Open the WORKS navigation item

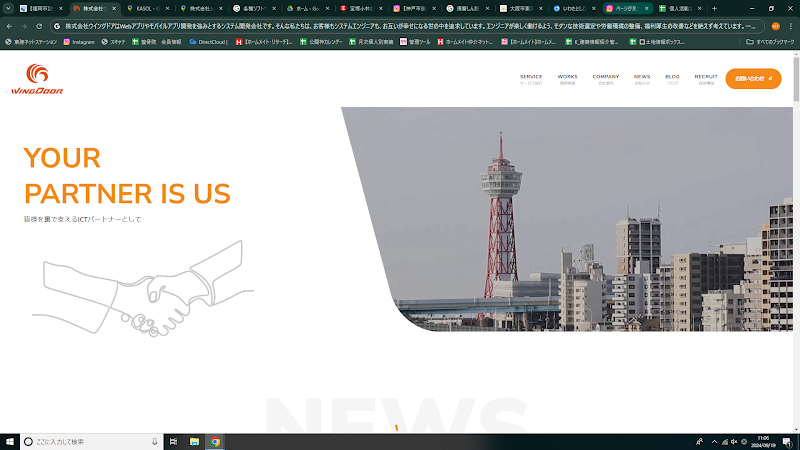(x=567, y=79)
